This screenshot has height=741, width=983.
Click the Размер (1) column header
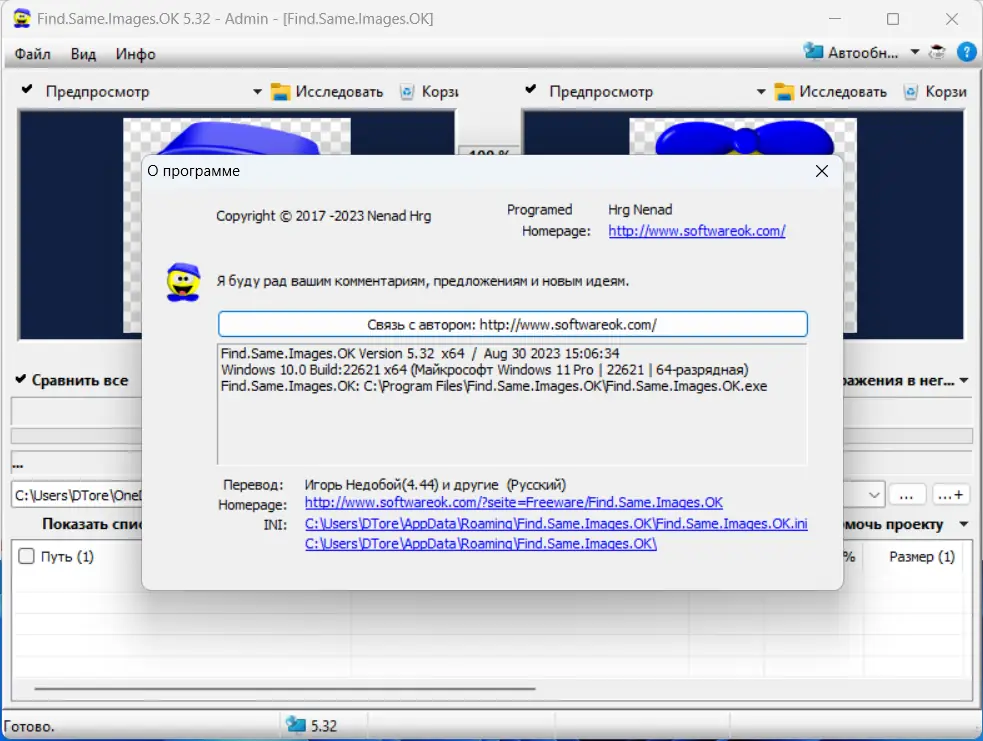(x=922, y=557)
